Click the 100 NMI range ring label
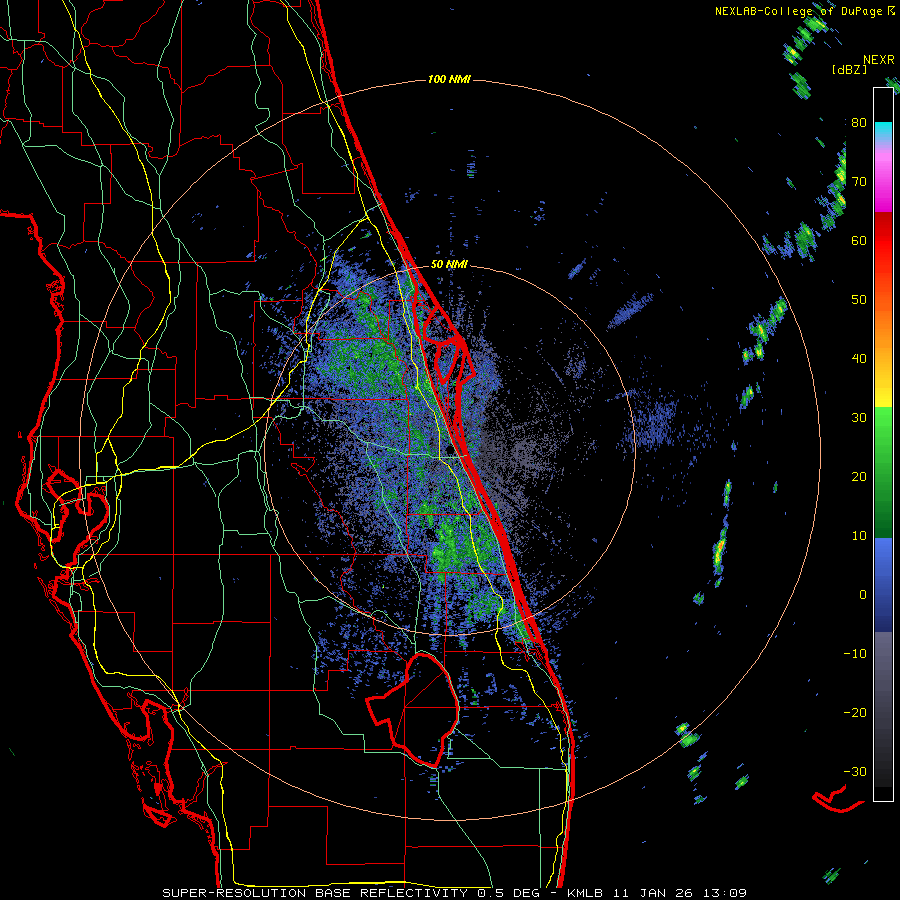 pyautogui.click(x=449, y=79)
